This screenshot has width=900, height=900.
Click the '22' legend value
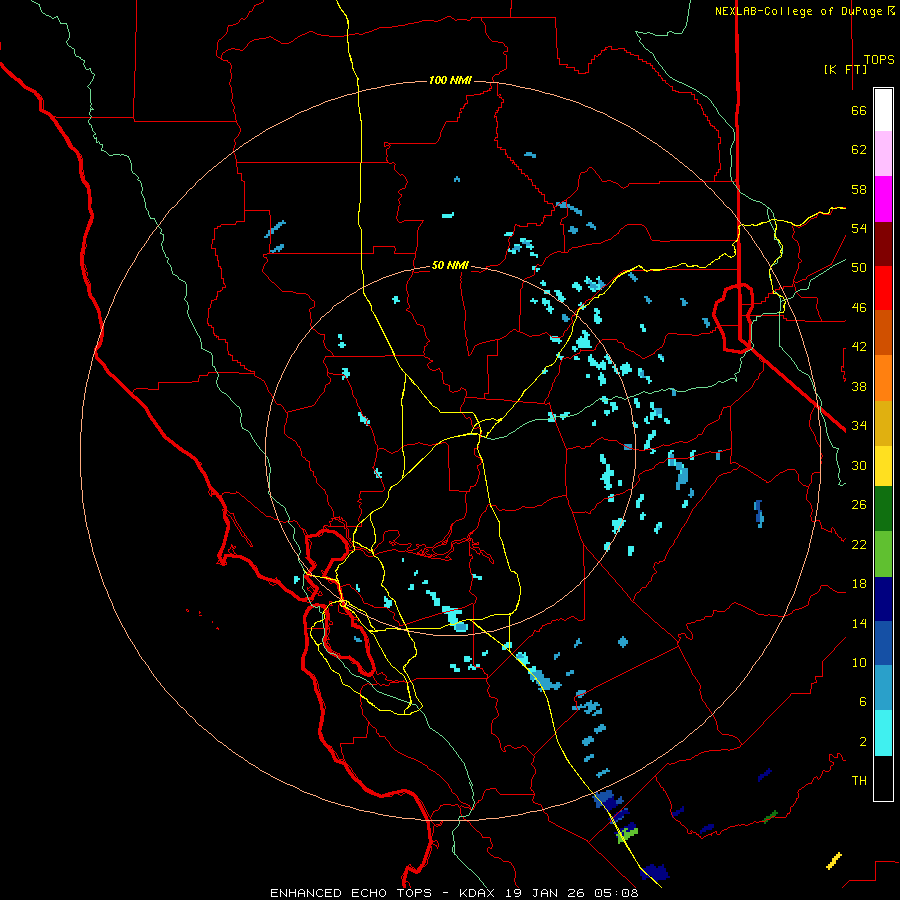(859, 544)
